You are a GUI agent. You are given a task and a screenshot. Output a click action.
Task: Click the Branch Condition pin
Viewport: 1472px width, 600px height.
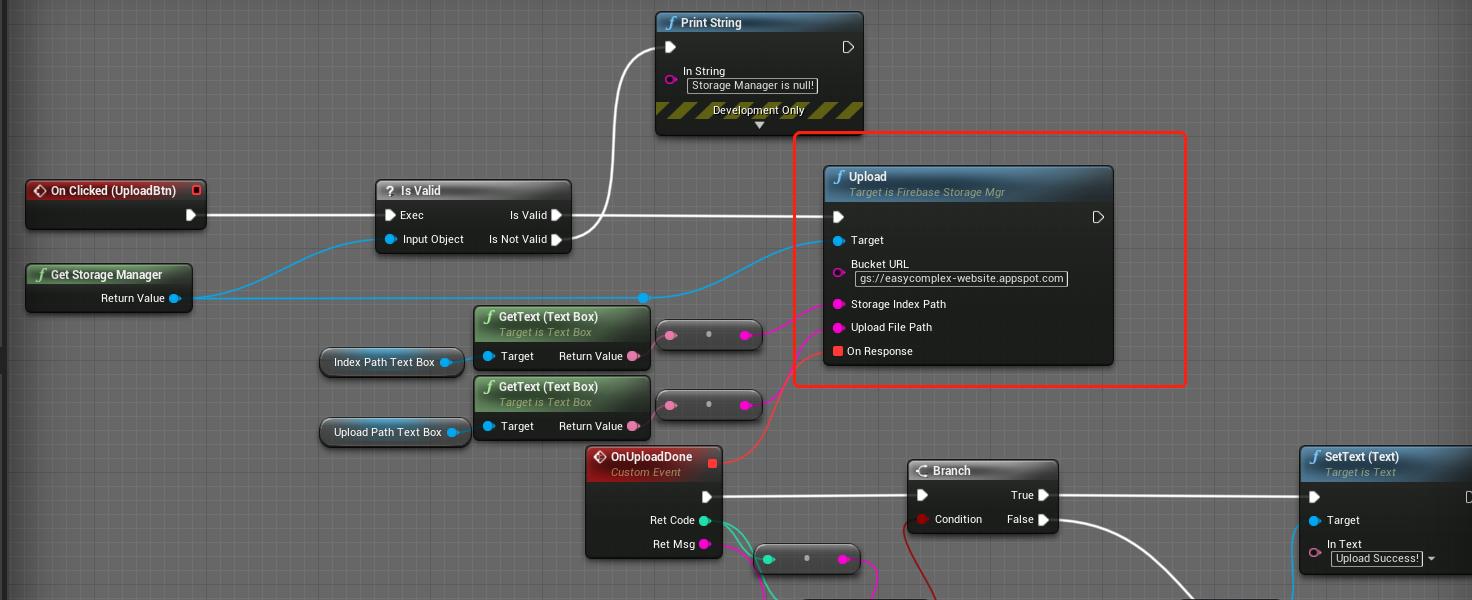click(x=922, y=519)
